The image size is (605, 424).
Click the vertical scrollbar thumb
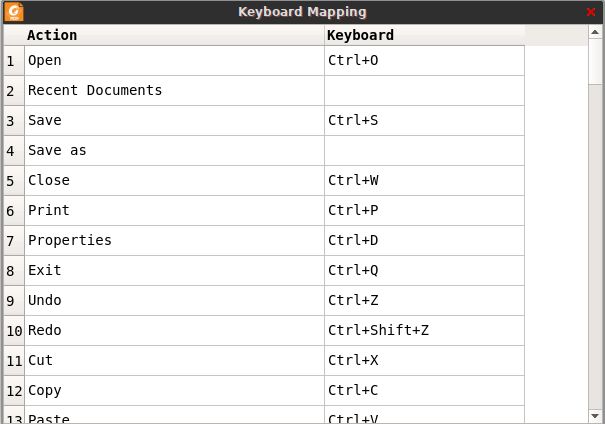595,61
